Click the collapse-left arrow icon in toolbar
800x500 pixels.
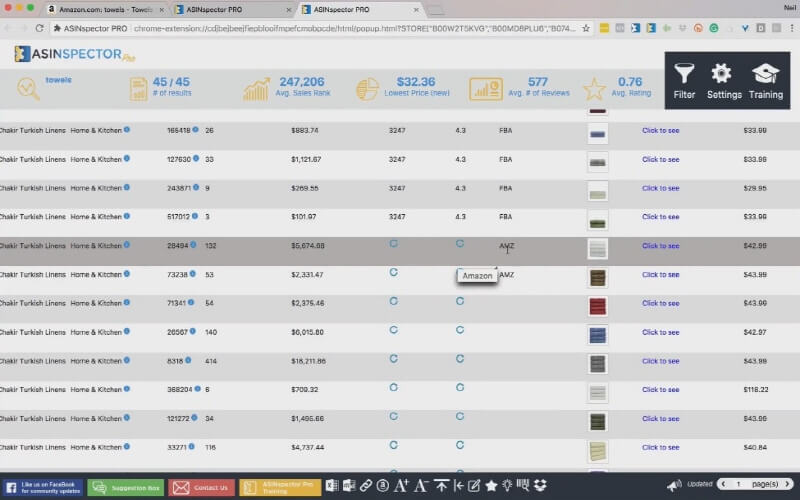point(458,485)
